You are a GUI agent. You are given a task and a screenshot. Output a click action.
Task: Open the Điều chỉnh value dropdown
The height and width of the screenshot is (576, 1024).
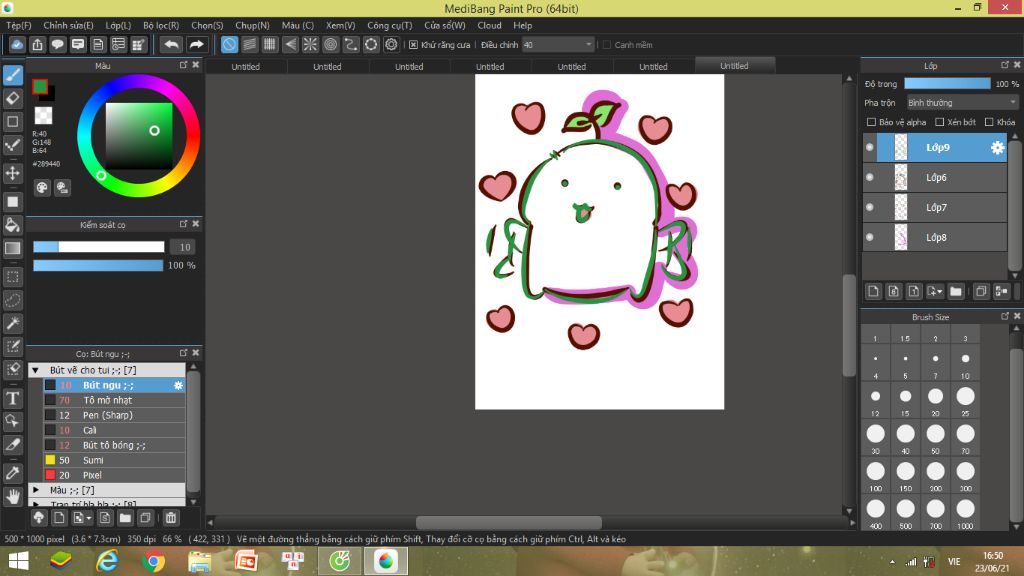pyautogui.click(x=558, y=44)
